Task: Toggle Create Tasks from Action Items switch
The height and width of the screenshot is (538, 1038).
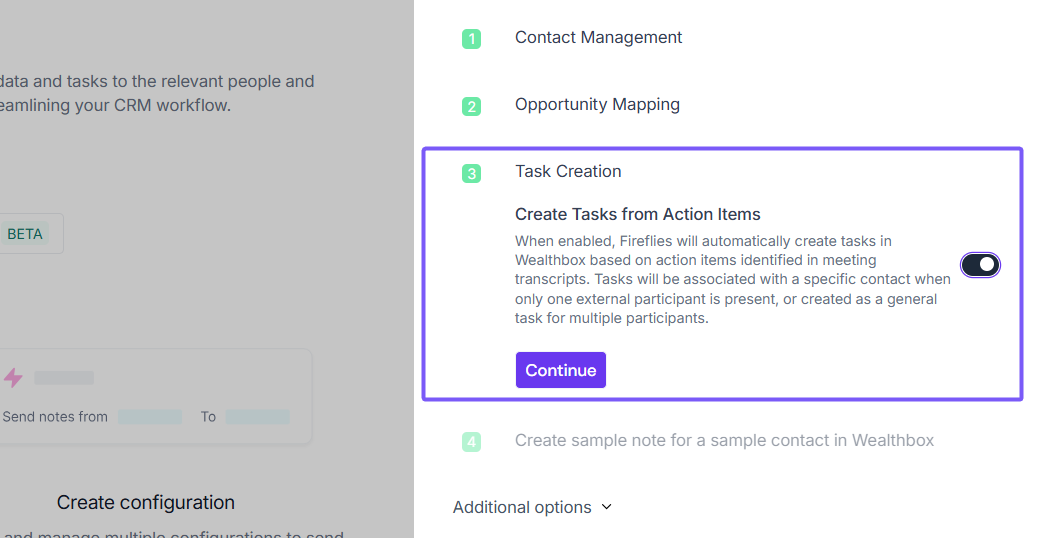Action: point(980,265)
